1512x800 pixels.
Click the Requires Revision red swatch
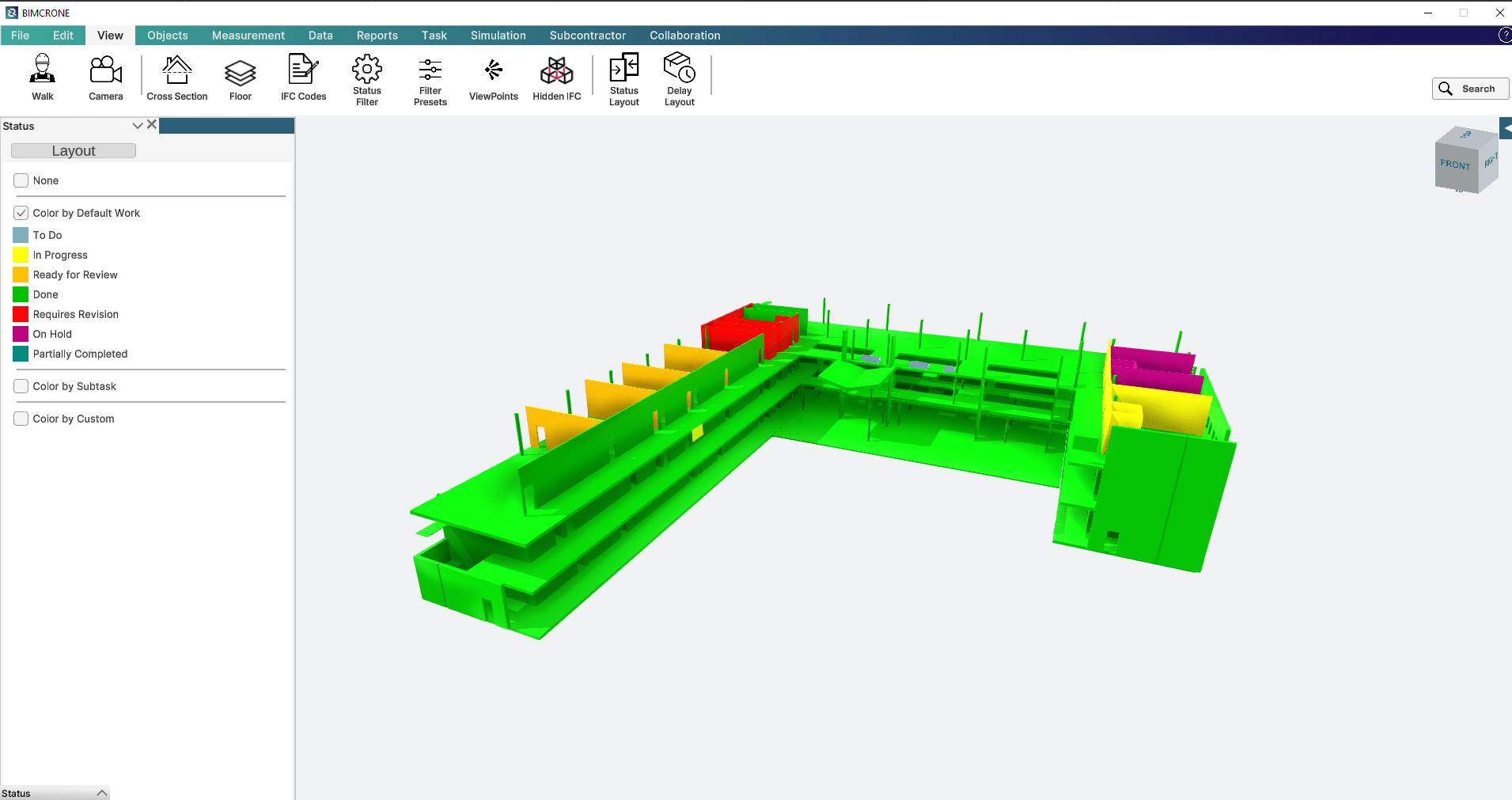[21, 314]
